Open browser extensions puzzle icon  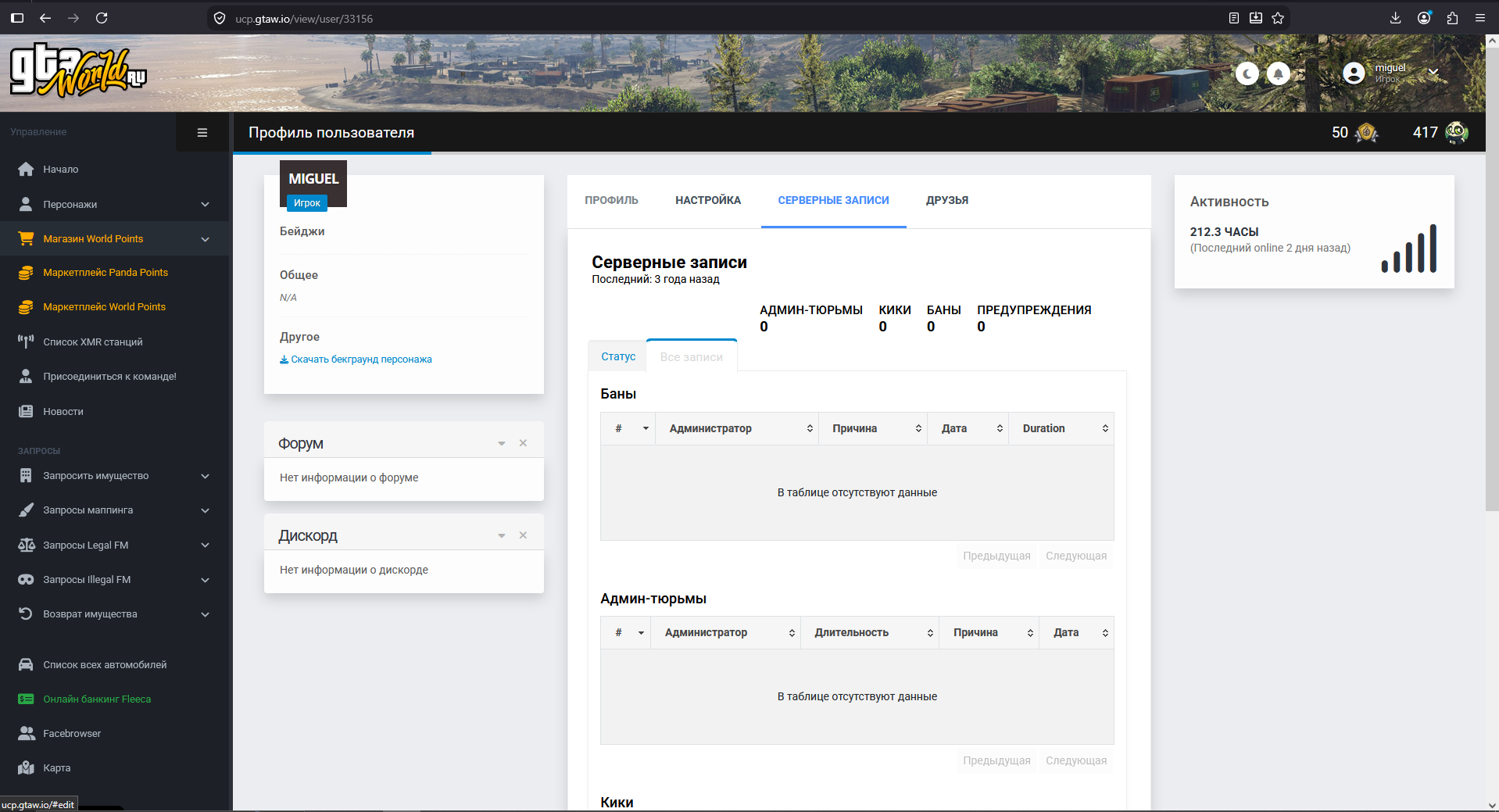[1452, 18]
